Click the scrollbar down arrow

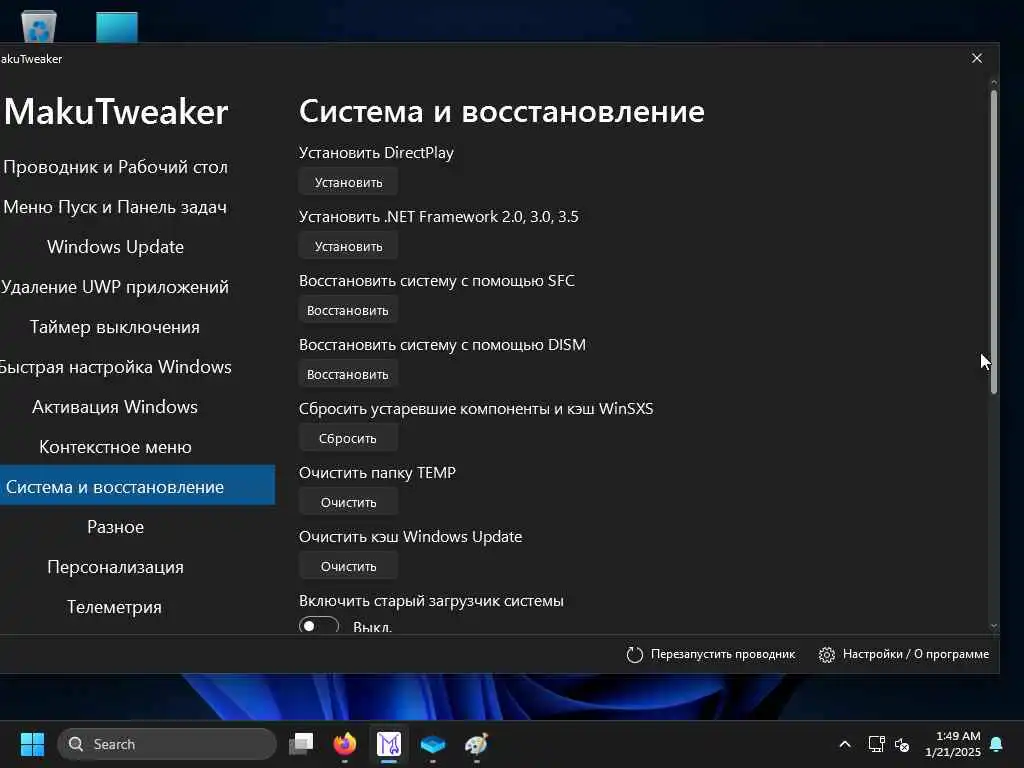pos(994,626)
